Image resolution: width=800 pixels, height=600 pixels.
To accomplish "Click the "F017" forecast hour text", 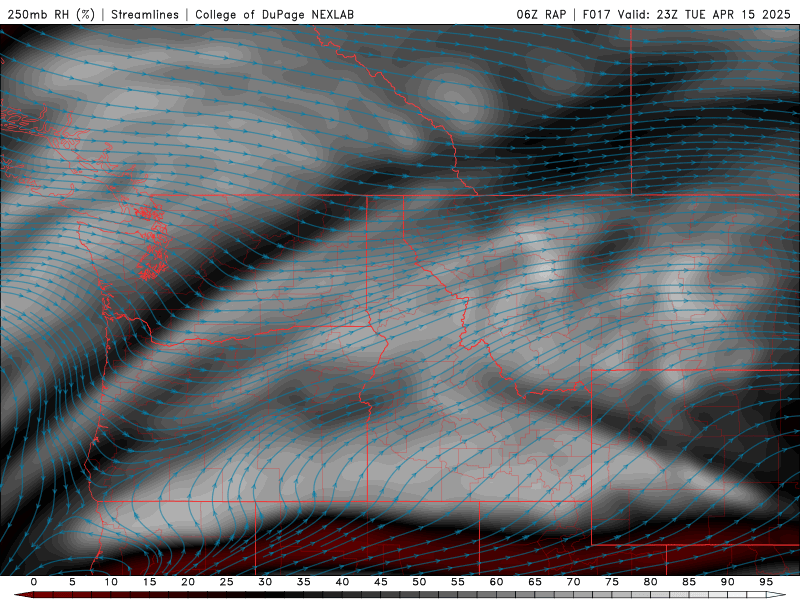I will [596, 14].
